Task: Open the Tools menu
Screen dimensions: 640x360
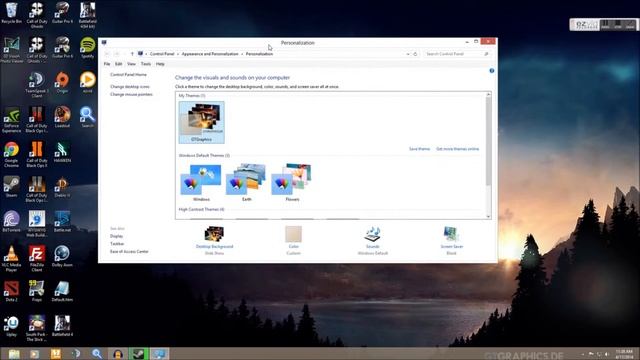Action: [x=146, y=64]
